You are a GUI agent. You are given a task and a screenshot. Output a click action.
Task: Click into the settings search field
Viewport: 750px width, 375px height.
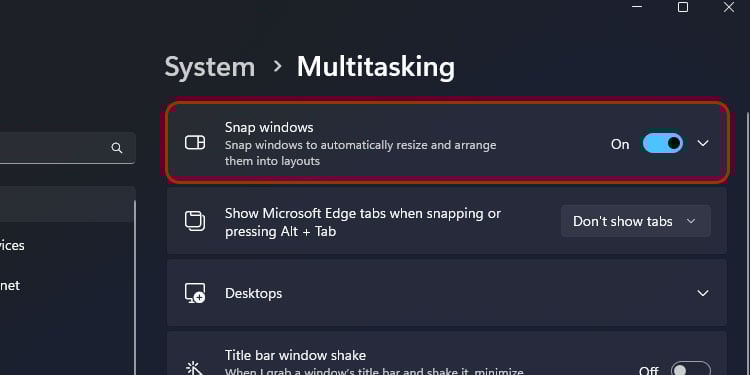click(67, 148)
